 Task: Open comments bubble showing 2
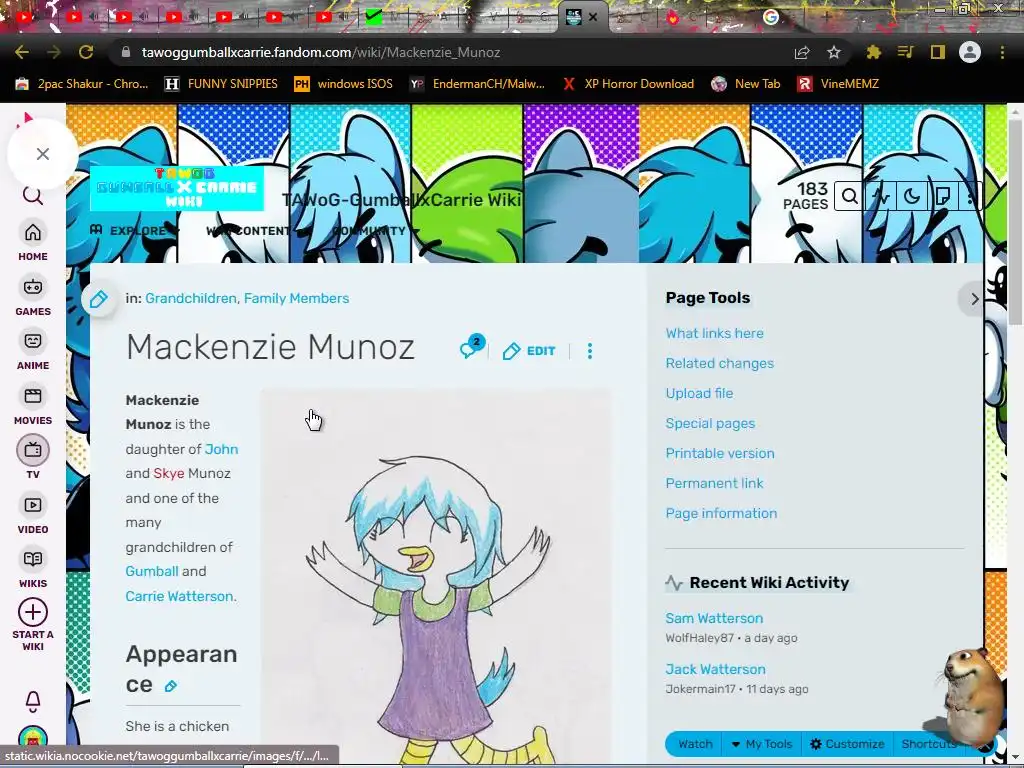[x=472, y=347]
